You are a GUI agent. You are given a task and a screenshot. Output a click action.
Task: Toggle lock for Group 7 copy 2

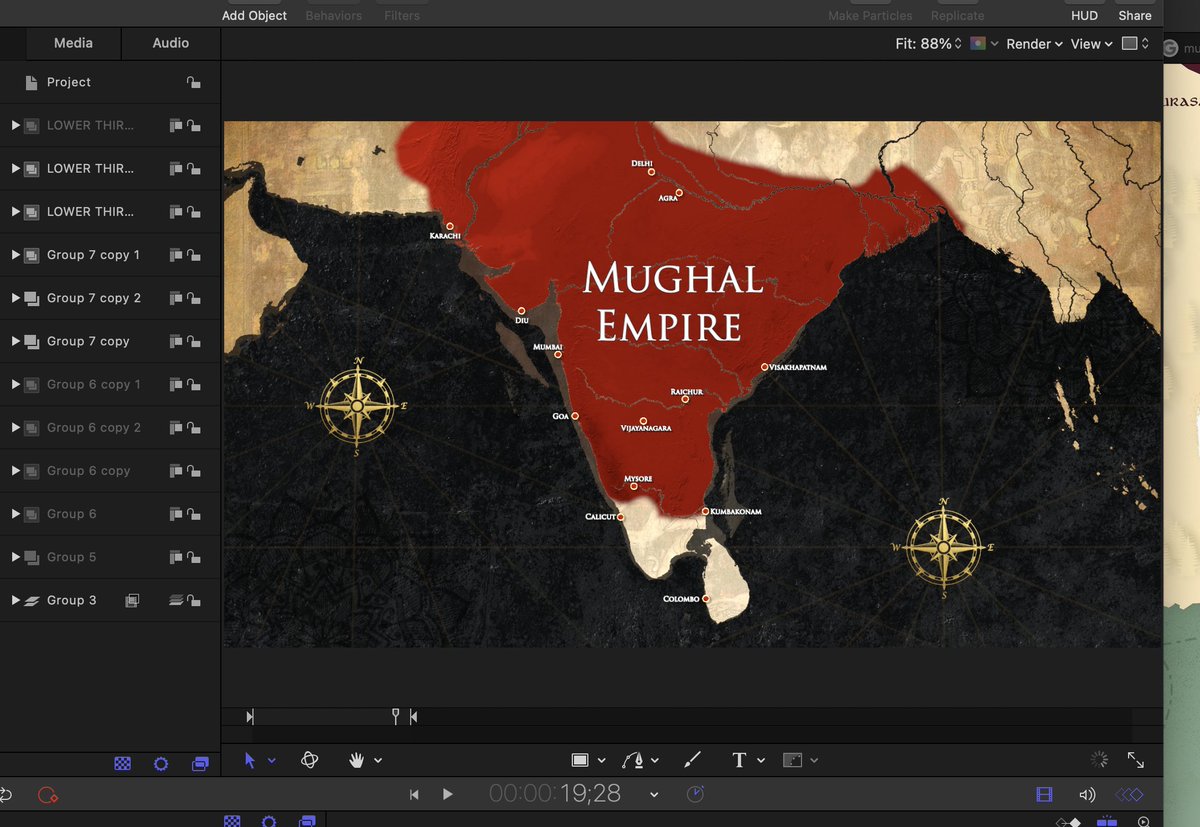pos(194,298)
